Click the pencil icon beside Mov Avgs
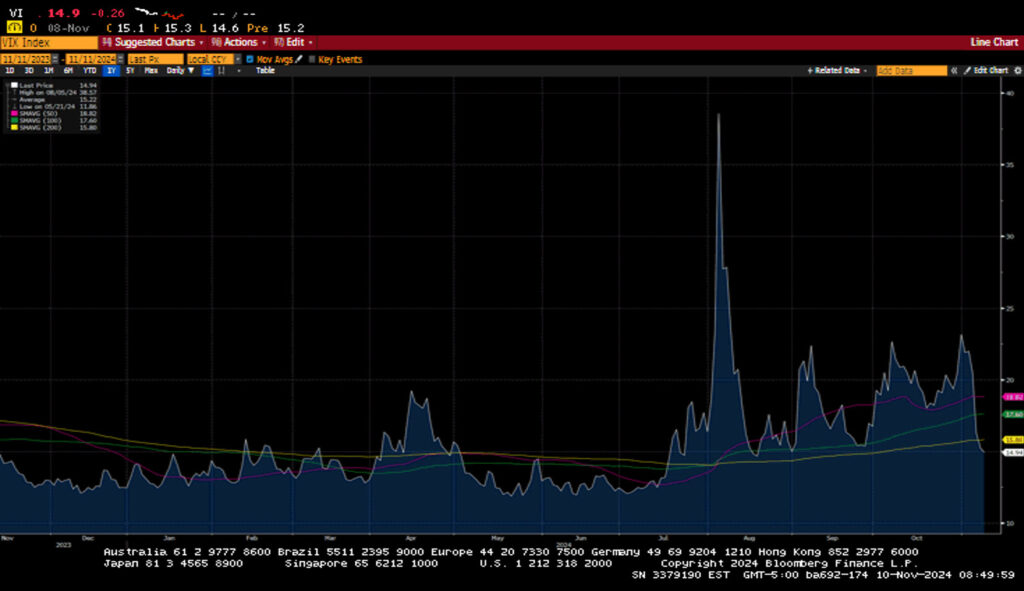 point(298,59)
